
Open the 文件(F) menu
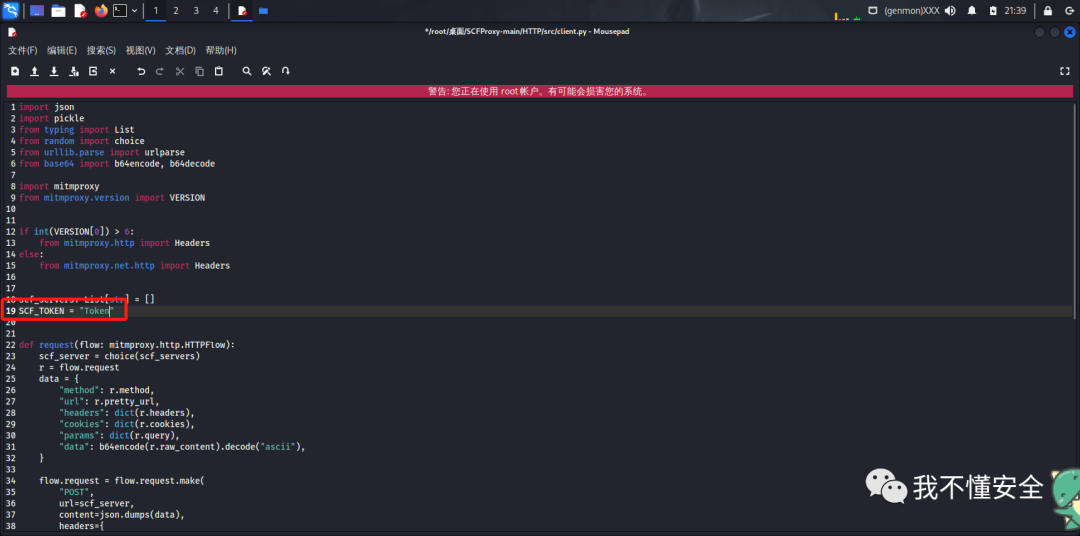tap(23, 50)
